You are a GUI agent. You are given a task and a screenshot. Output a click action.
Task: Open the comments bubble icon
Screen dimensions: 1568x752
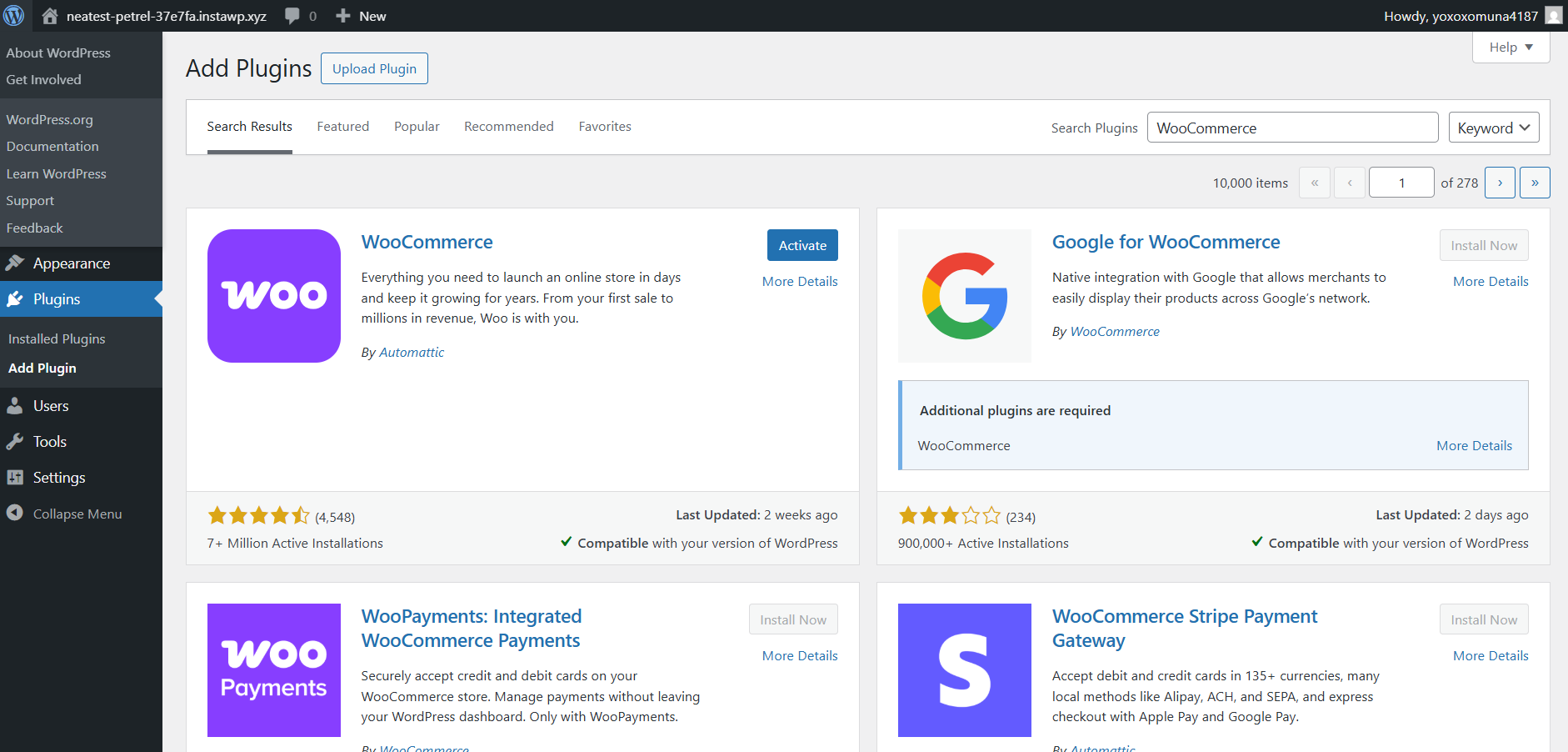pyautogui.click(x=292, y=16)
